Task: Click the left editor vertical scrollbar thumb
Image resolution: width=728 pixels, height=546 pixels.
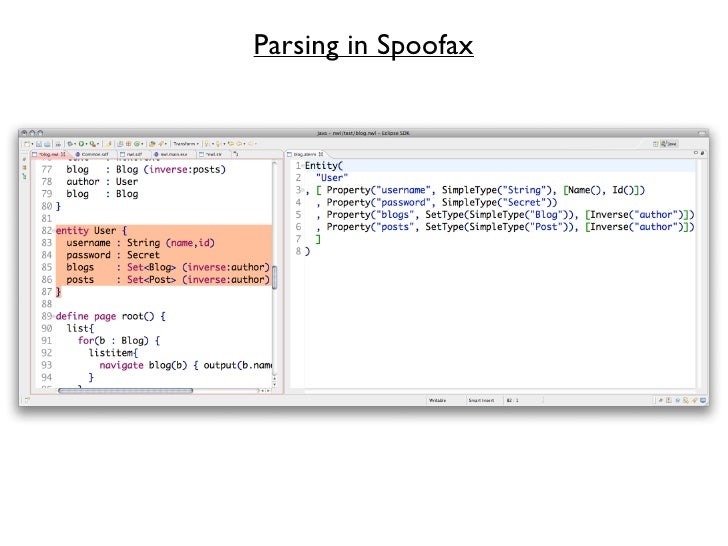Action: (x=274, y=277)
